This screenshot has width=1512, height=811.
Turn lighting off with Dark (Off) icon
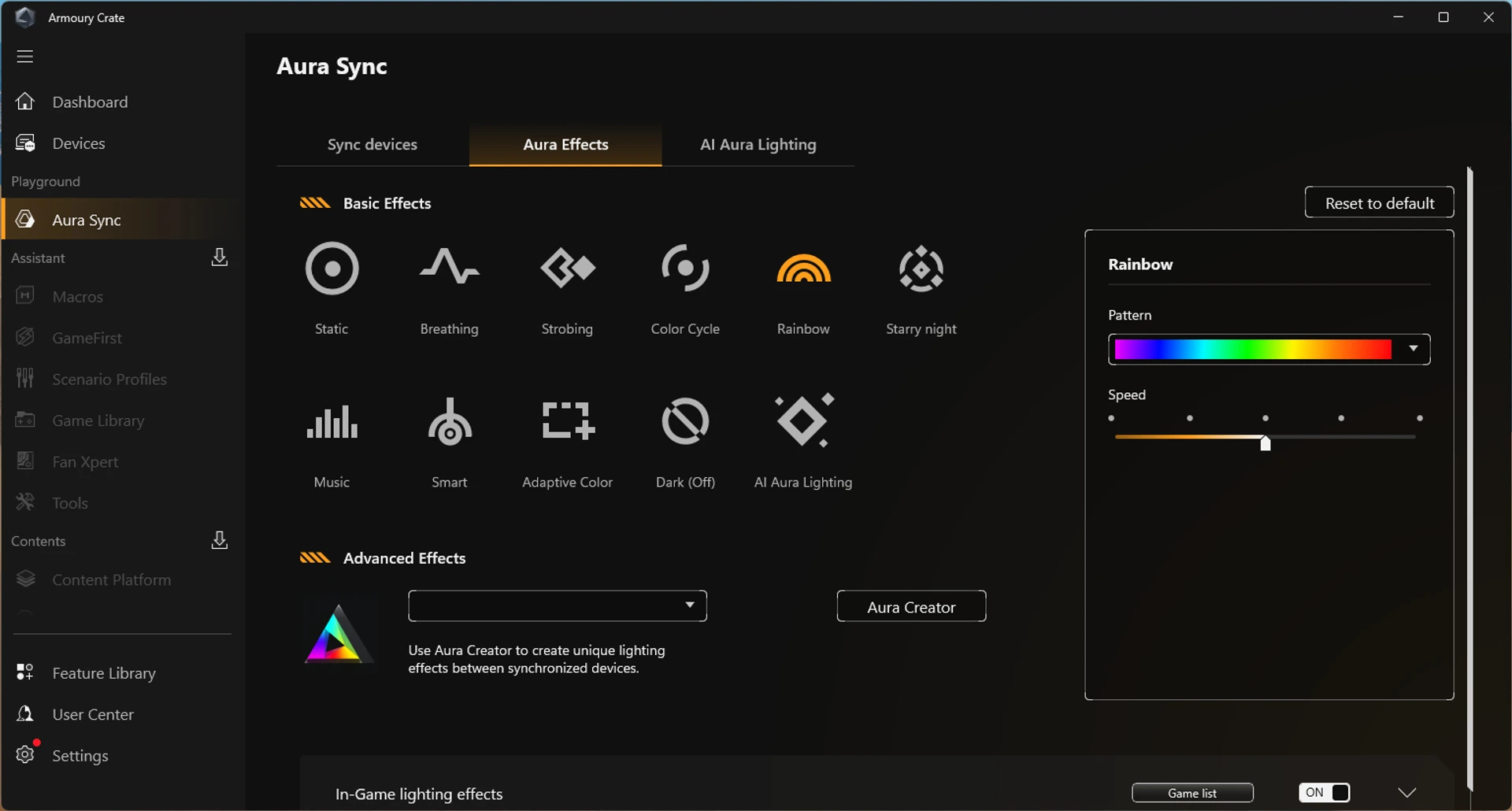pos(685,420)
